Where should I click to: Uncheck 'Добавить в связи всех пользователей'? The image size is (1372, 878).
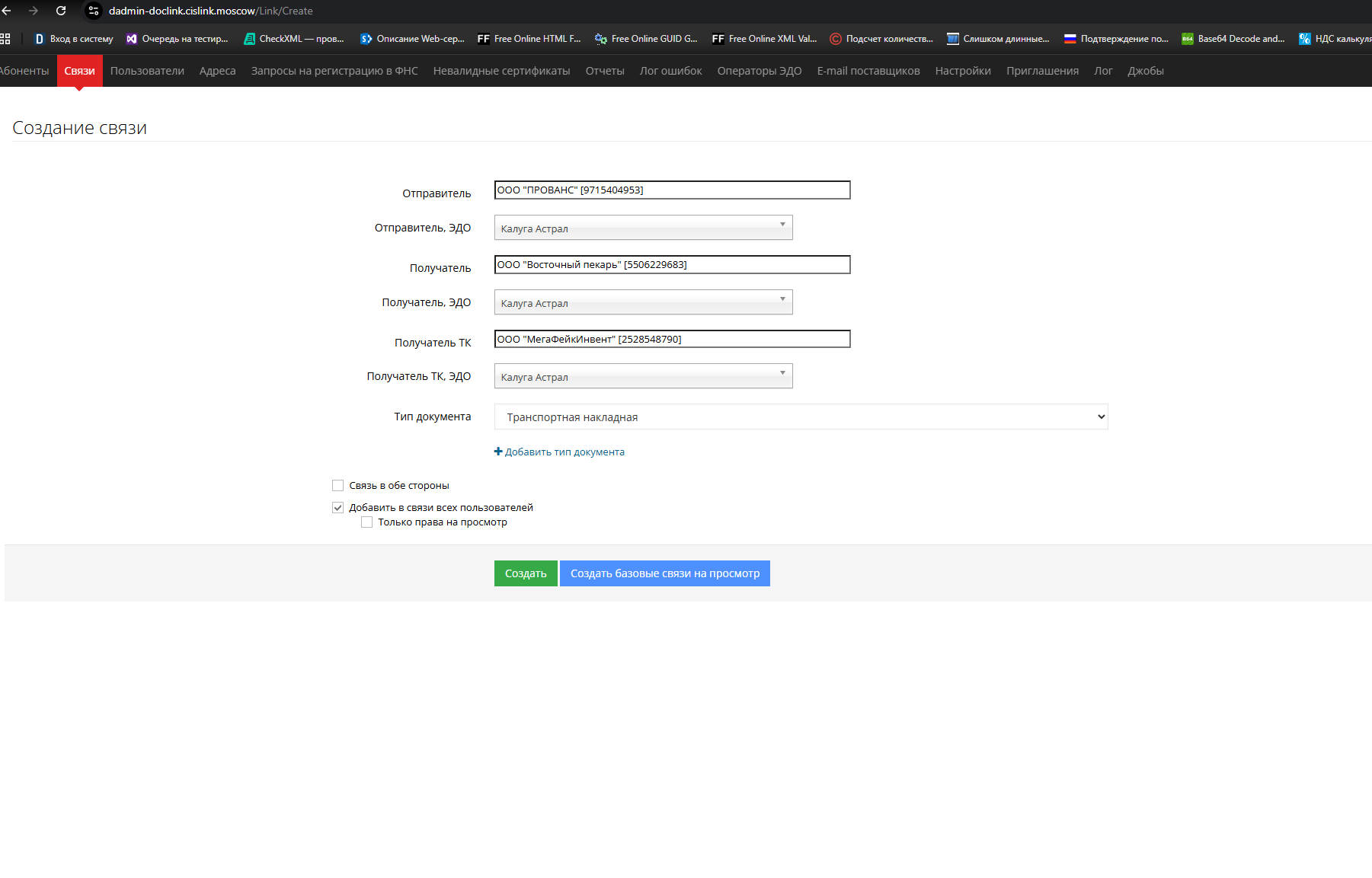click(337, 508)
